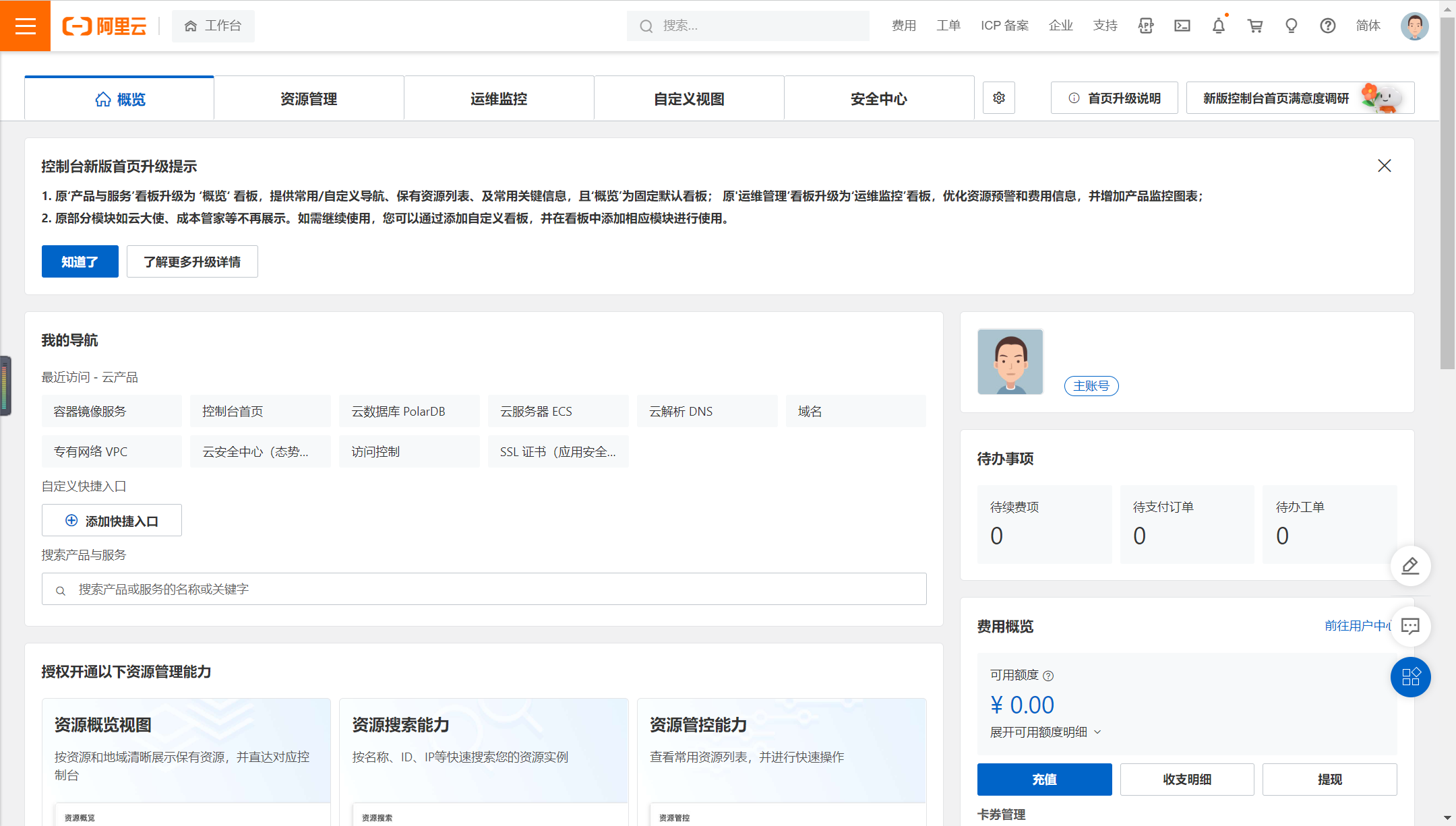Click the 知道了 button

coord(80,261)
